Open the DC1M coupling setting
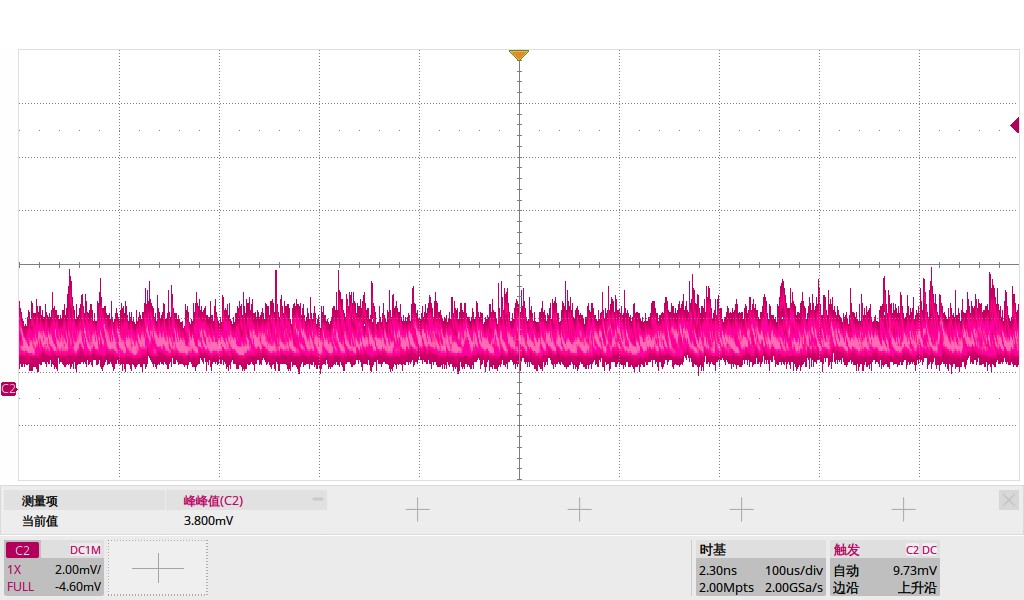Image resolution: width=1024 pixels, height=600 pixels. point(84,550)
